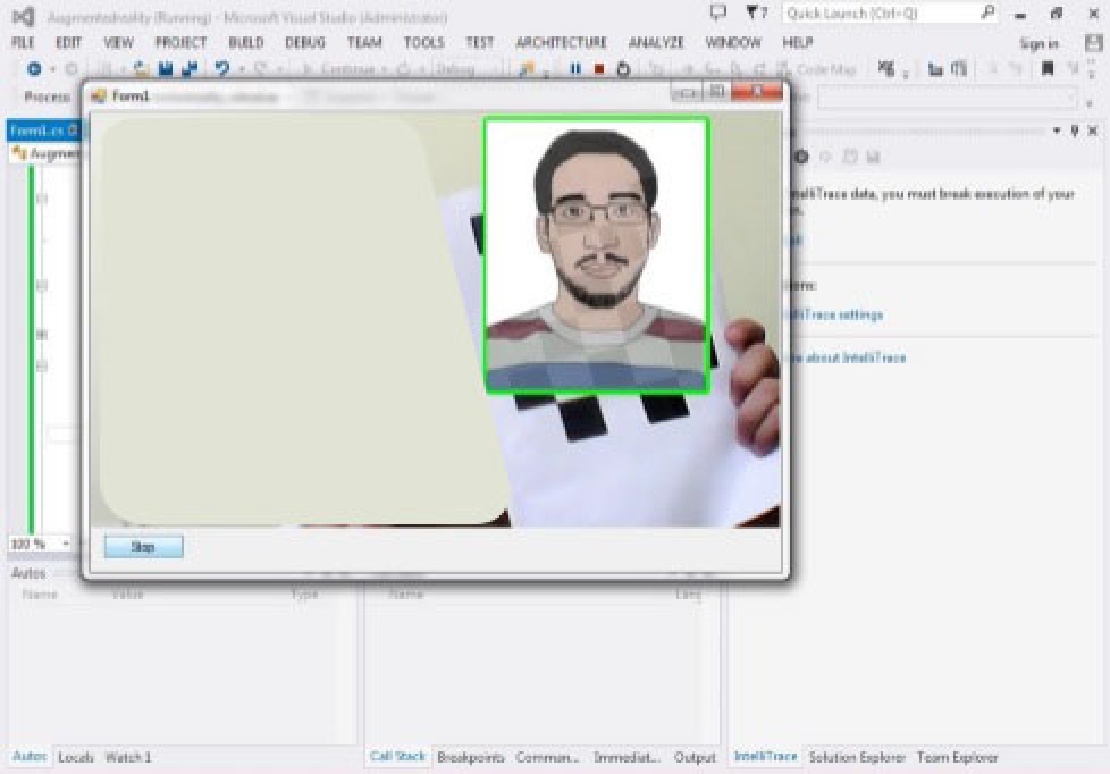Viewport: 1110px width, 774px height.
Task: Open the HELP menu
Action: click(x=798, y=43)
